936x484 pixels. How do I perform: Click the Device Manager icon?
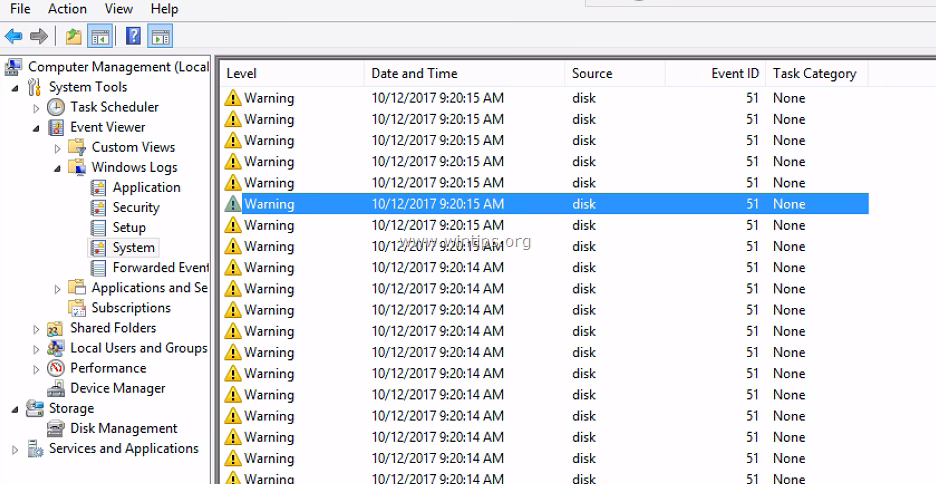56,389
